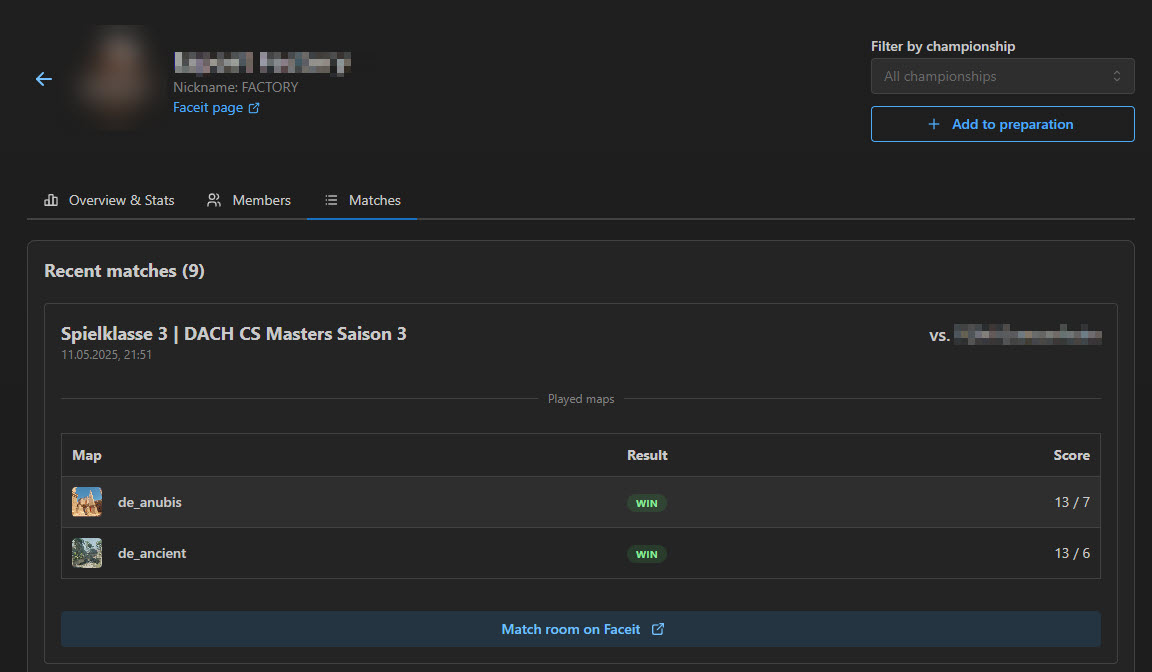Click the WIN badge for de_anubis
Viewport: 1152px width, 672px height.
(x=647, y=503)
